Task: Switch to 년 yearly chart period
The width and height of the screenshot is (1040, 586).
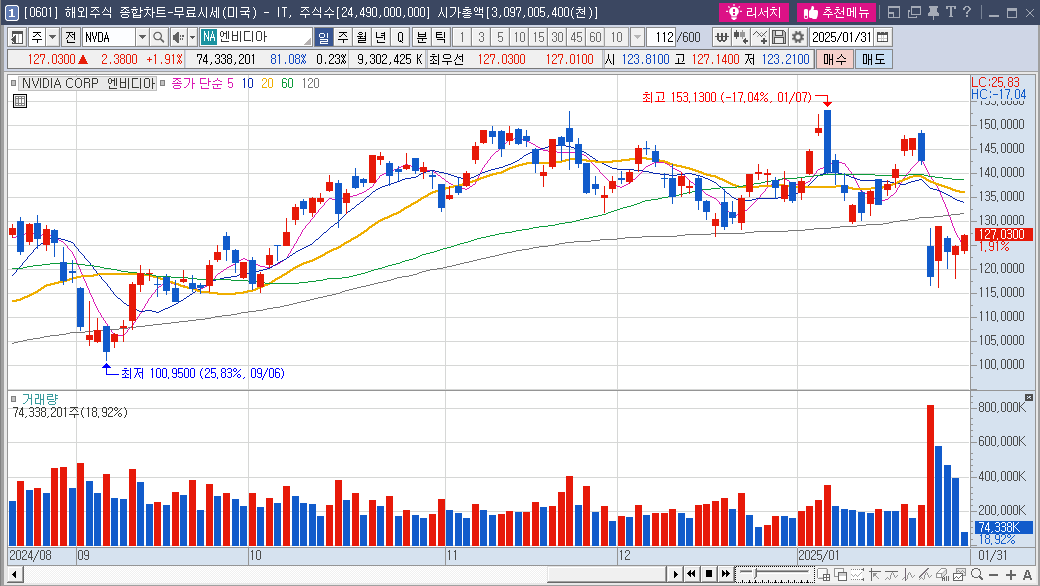Action: (x=381, y=37)
